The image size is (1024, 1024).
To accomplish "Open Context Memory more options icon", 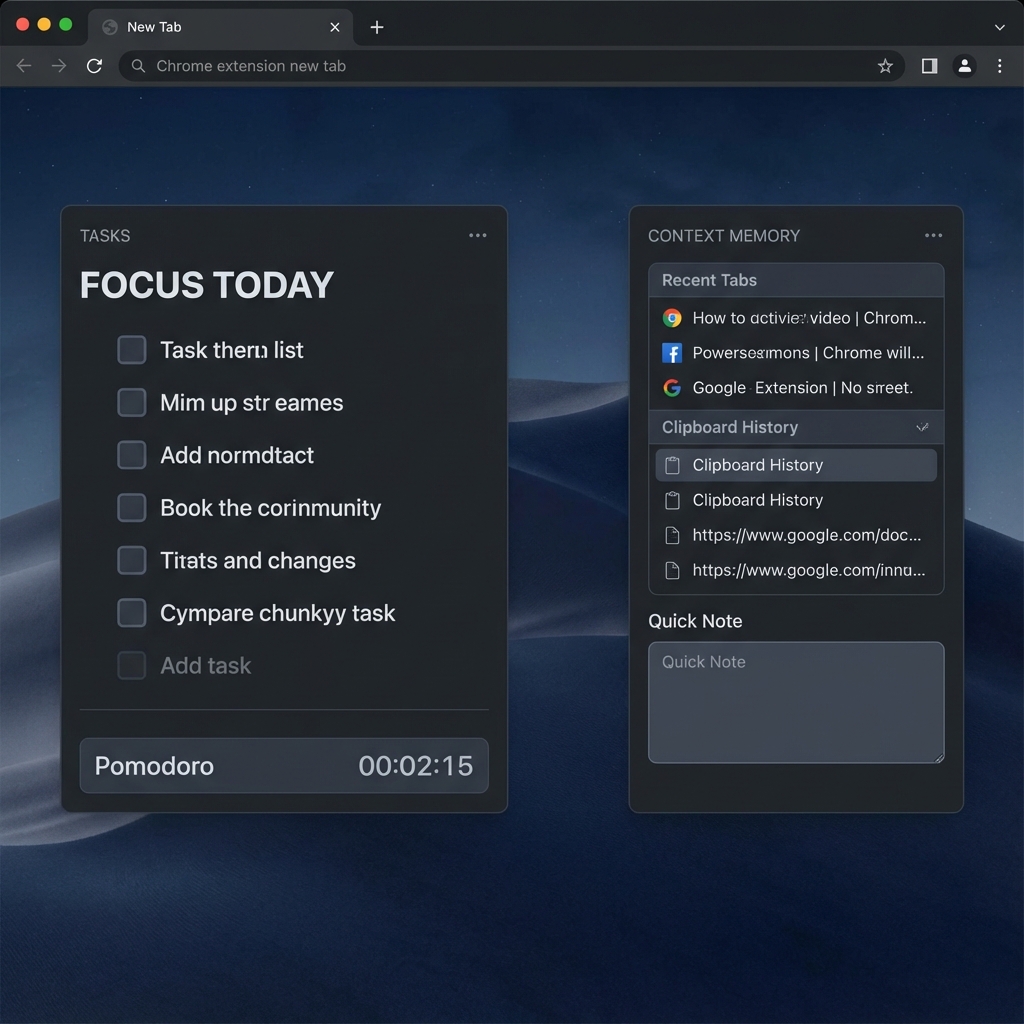I will 933,236.
